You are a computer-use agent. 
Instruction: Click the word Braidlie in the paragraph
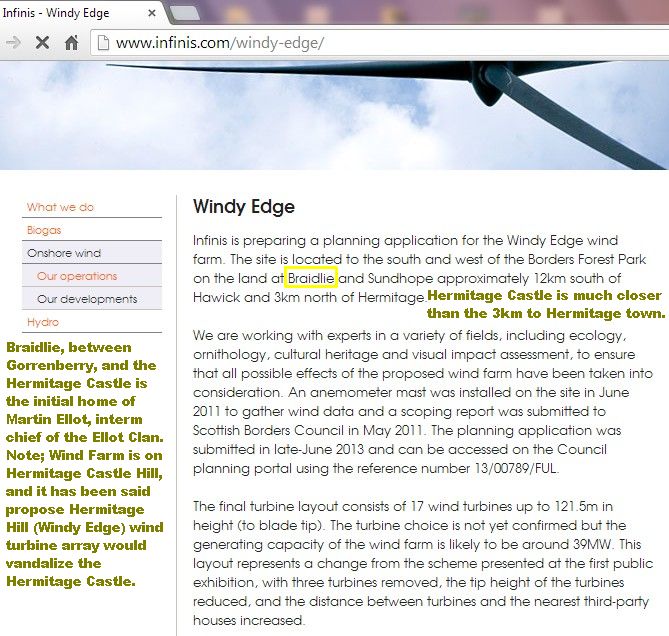311,279
